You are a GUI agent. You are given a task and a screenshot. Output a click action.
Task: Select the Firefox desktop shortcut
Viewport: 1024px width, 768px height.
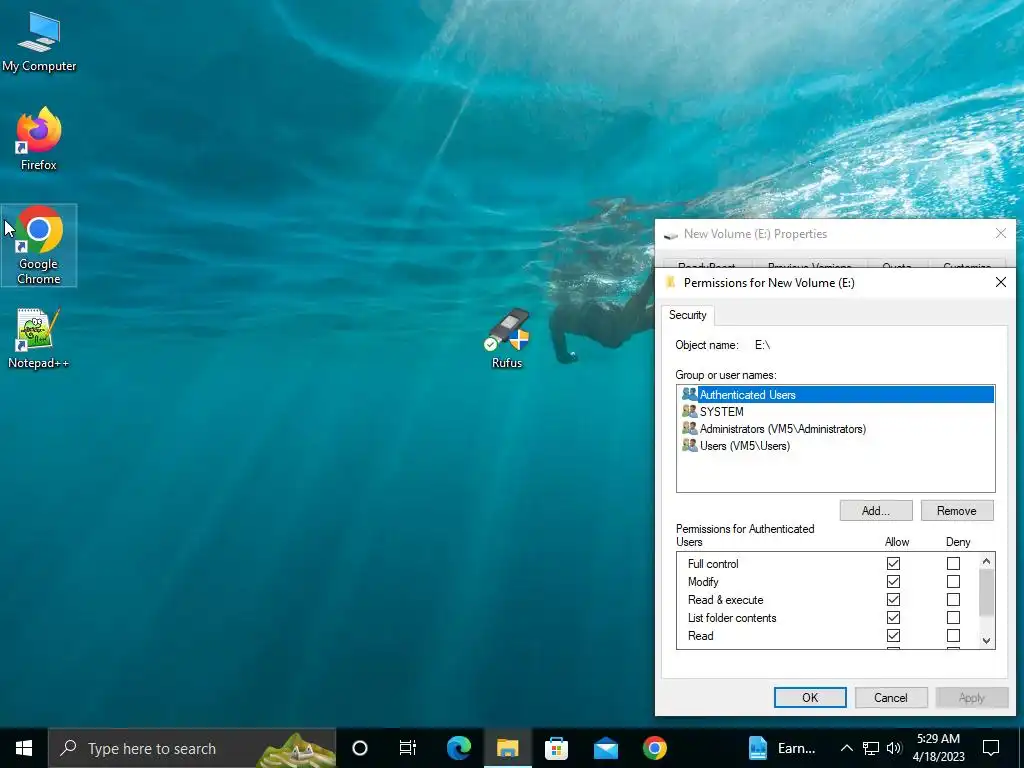tap(39, 138)
